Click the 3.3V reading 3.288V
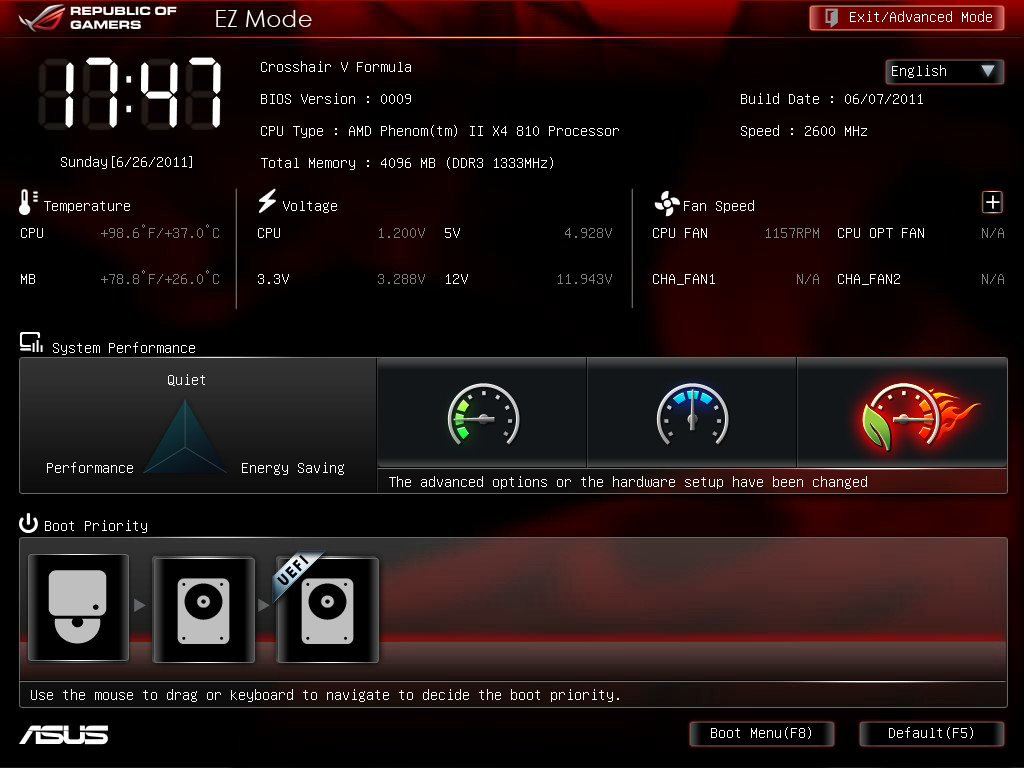The width and height of the screenshot is (1024, 768). 401,280
